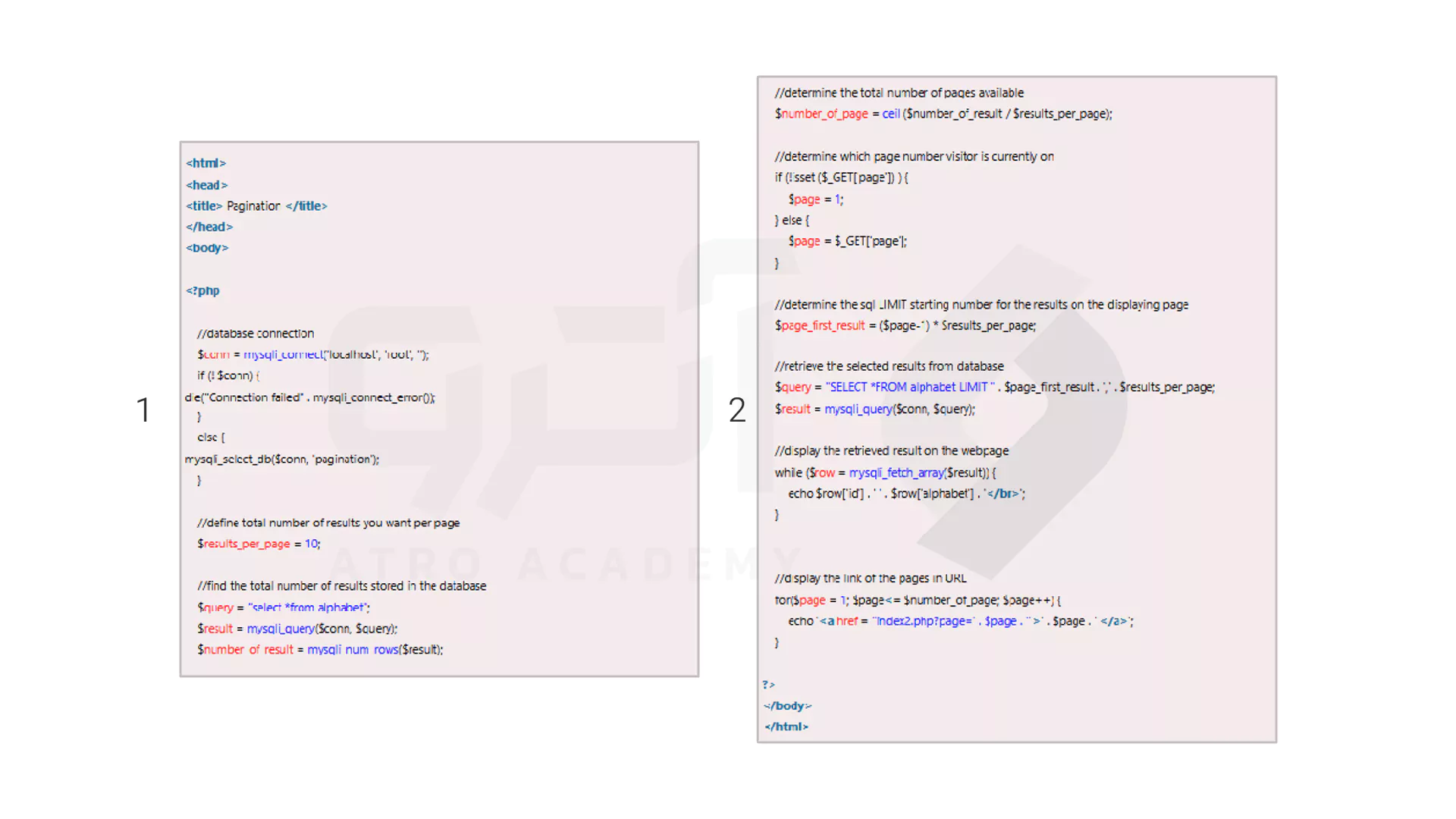This screenshot has width=1456, height=819.
Task: Select //retrieve the selected results comment
Action: (889, 366)
